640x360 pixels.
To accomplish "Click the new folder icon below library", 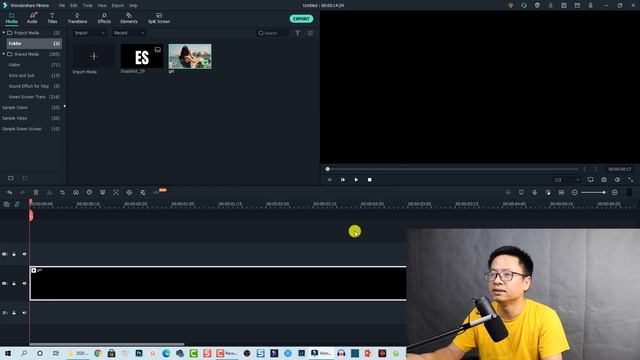I will 11,178.
